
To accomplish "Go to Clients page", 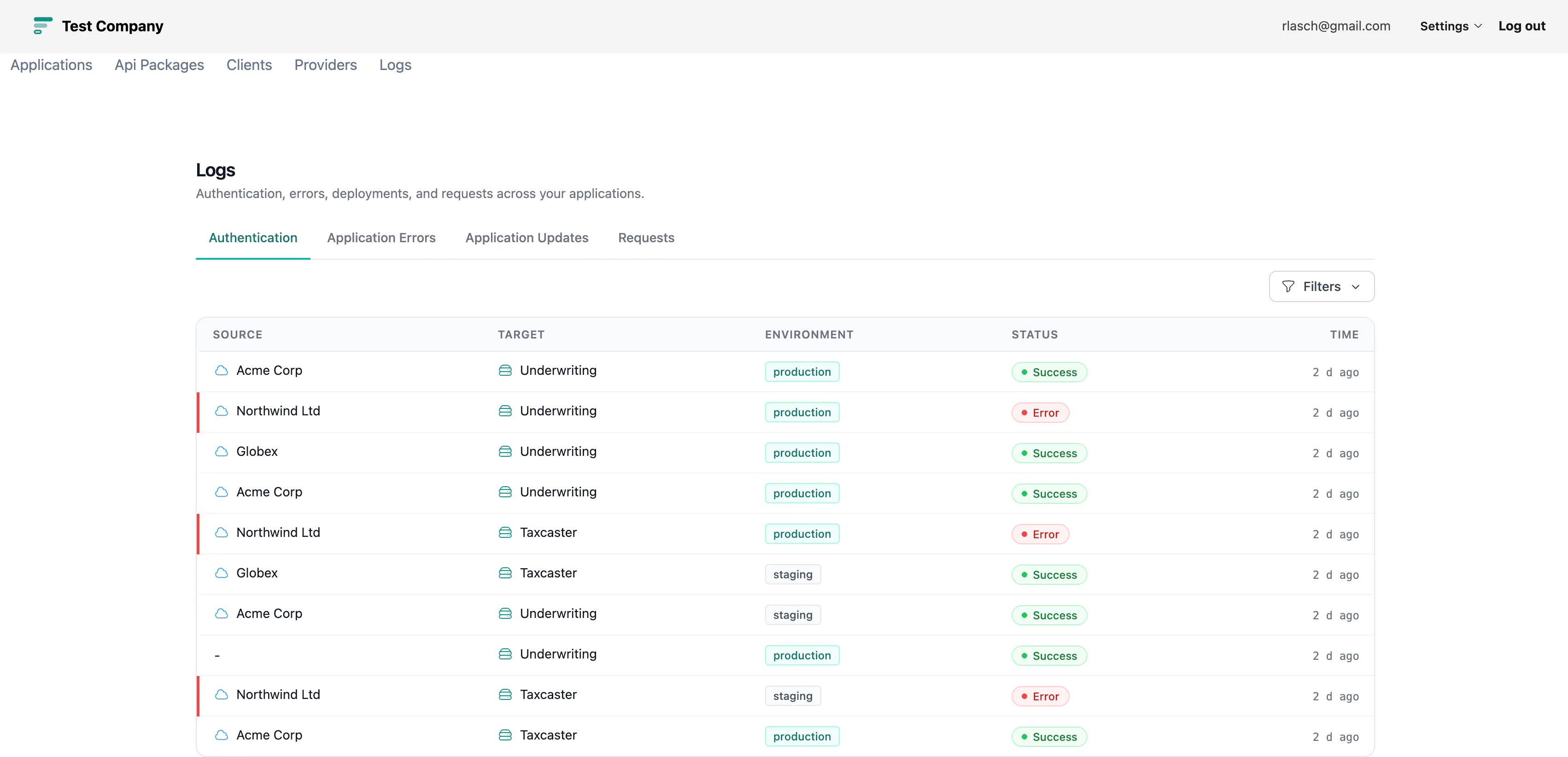I will [249, 65].
